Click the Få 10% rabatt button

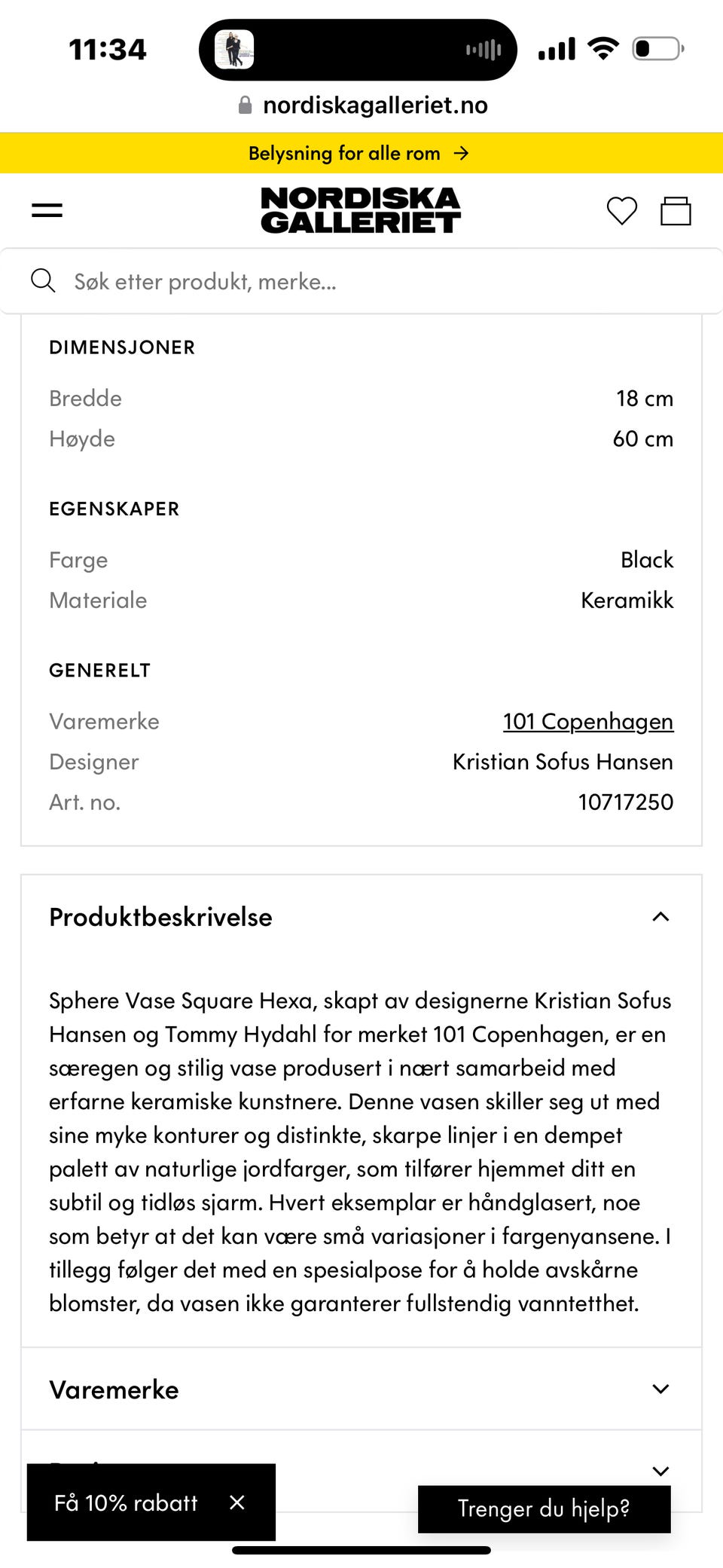pyautogui.click(x=126, y=1502)
